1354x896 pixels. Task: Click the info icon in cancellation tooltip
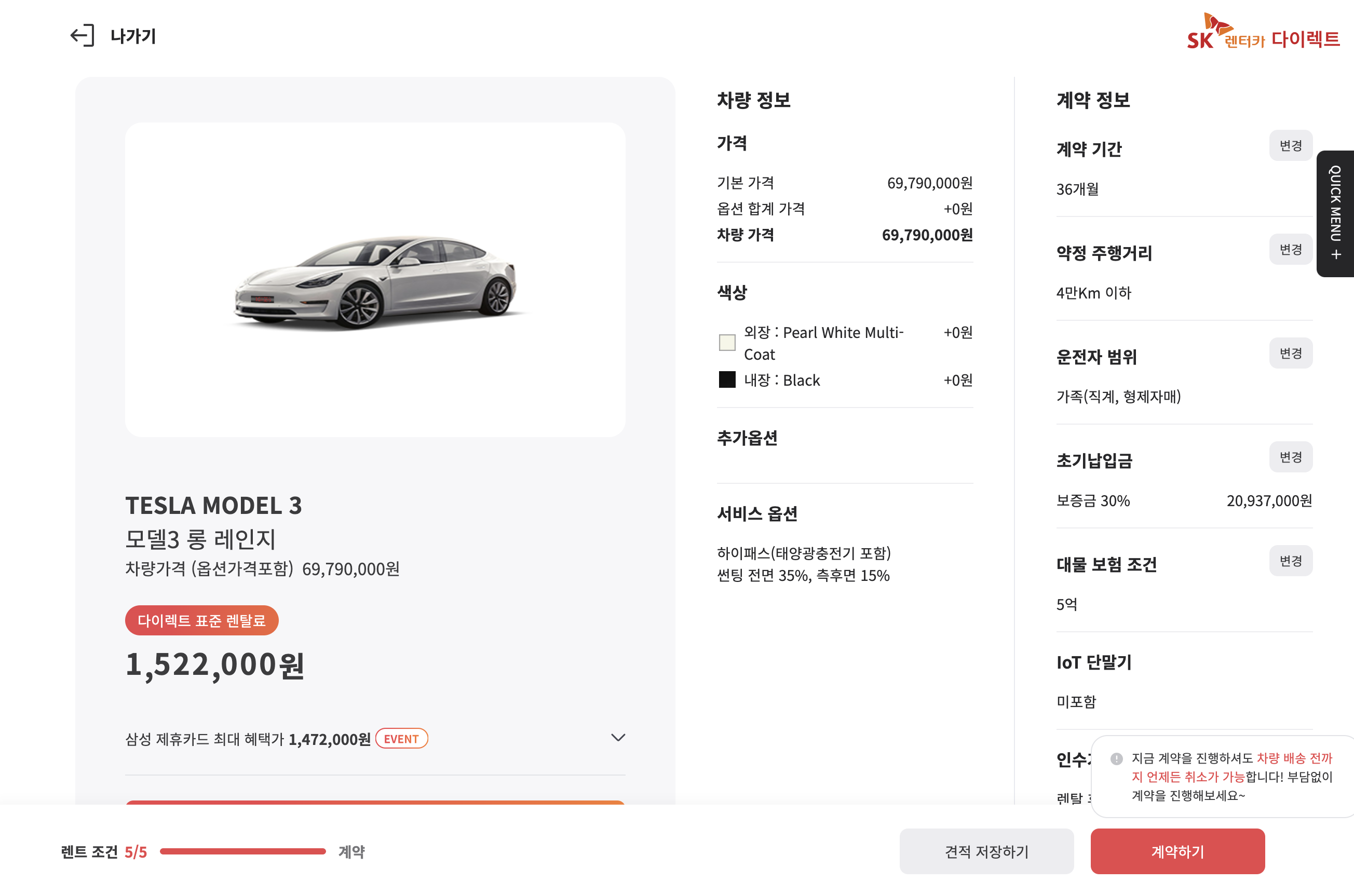(x=1116, y=758)
